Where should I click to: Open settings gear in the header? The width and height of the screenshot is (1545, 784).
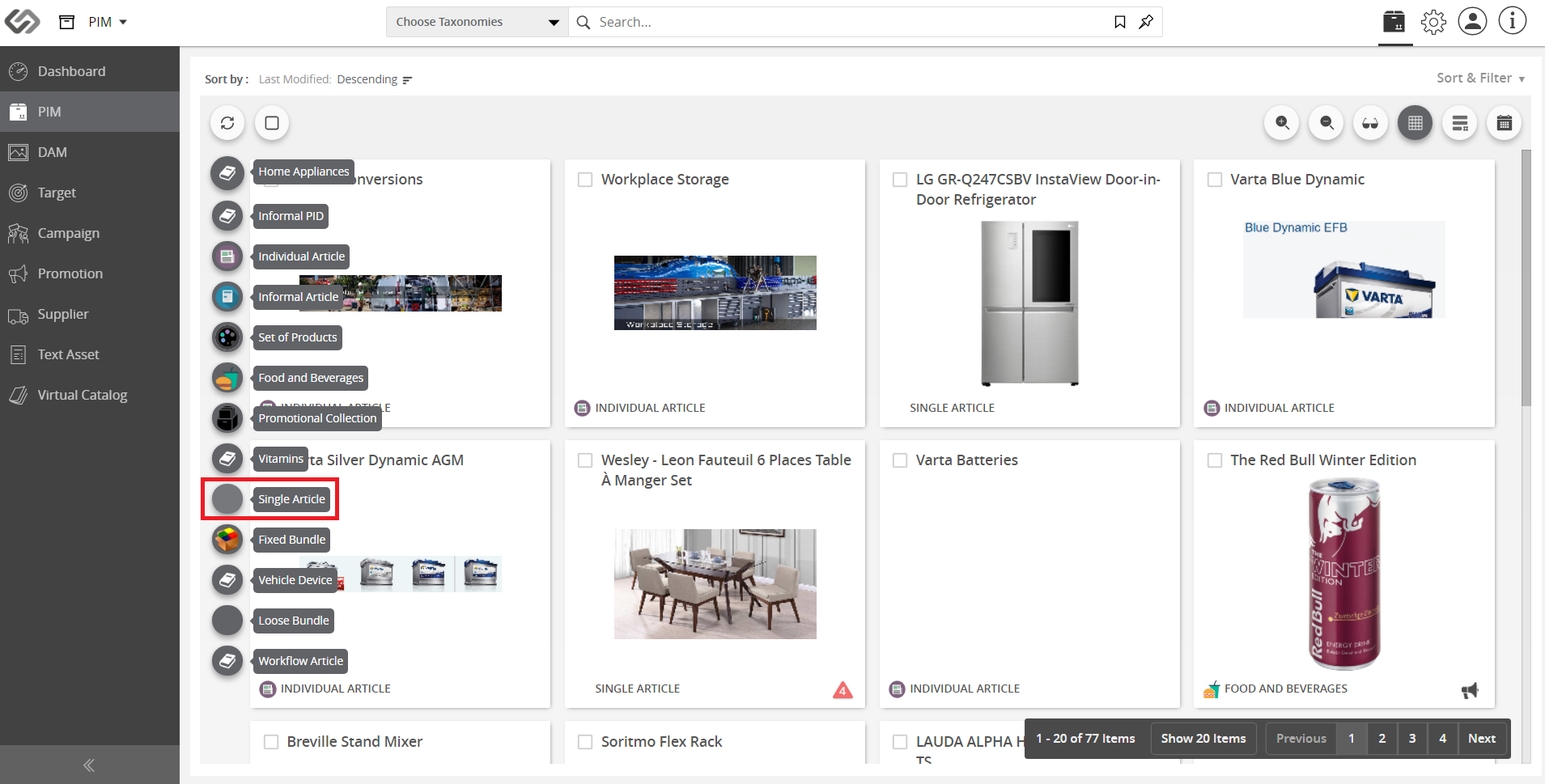1433,22
